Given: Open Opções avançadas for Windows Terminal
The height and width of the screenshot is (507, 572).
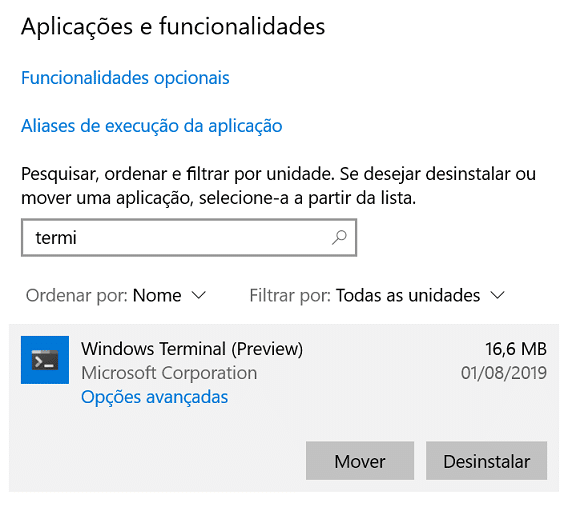Looking at the screenshot, I should point(155,397).
